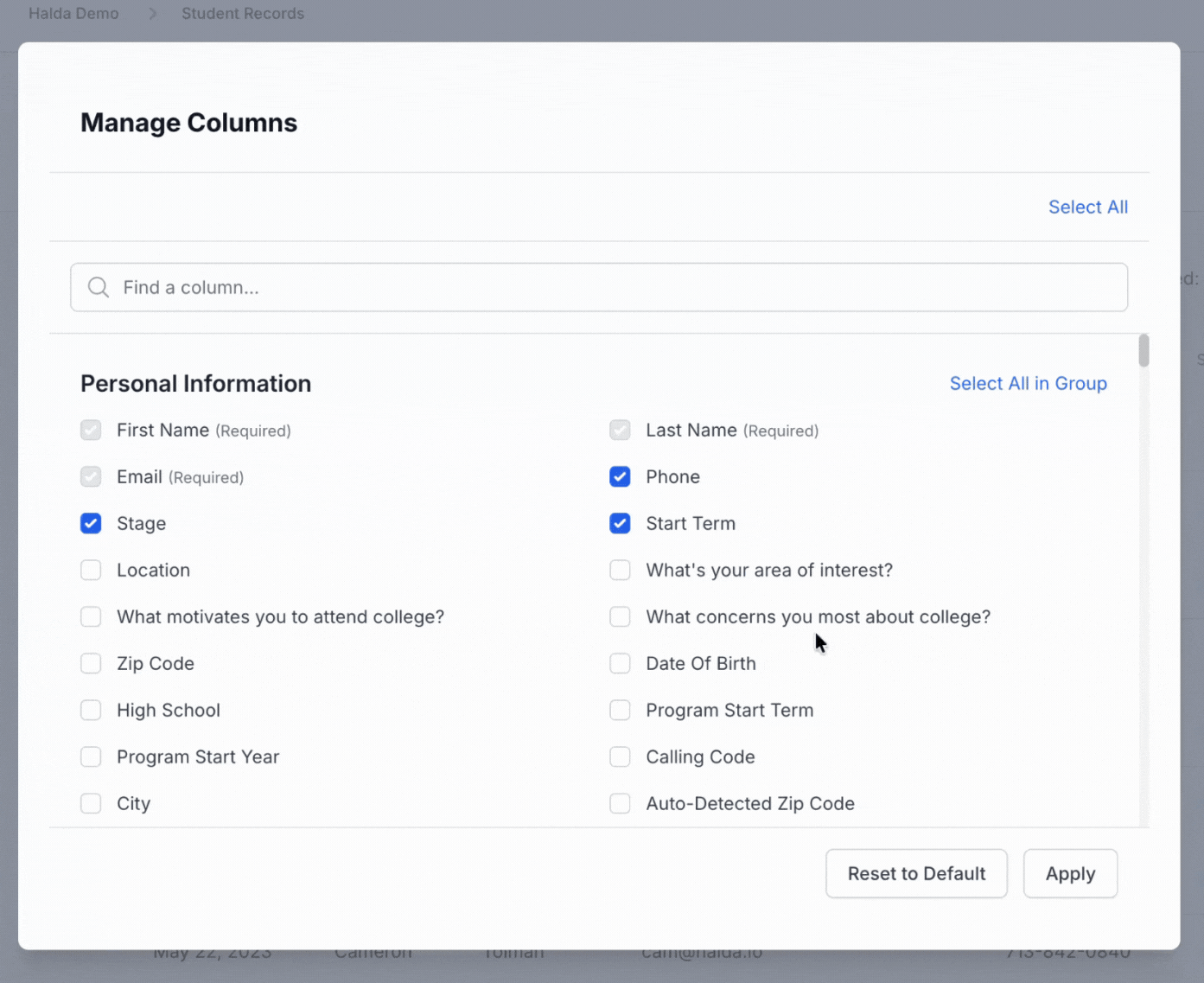Viewport: 1204px width, 983px height.
Task: Uncheck the Stage column checkbox
Action: 91,523
